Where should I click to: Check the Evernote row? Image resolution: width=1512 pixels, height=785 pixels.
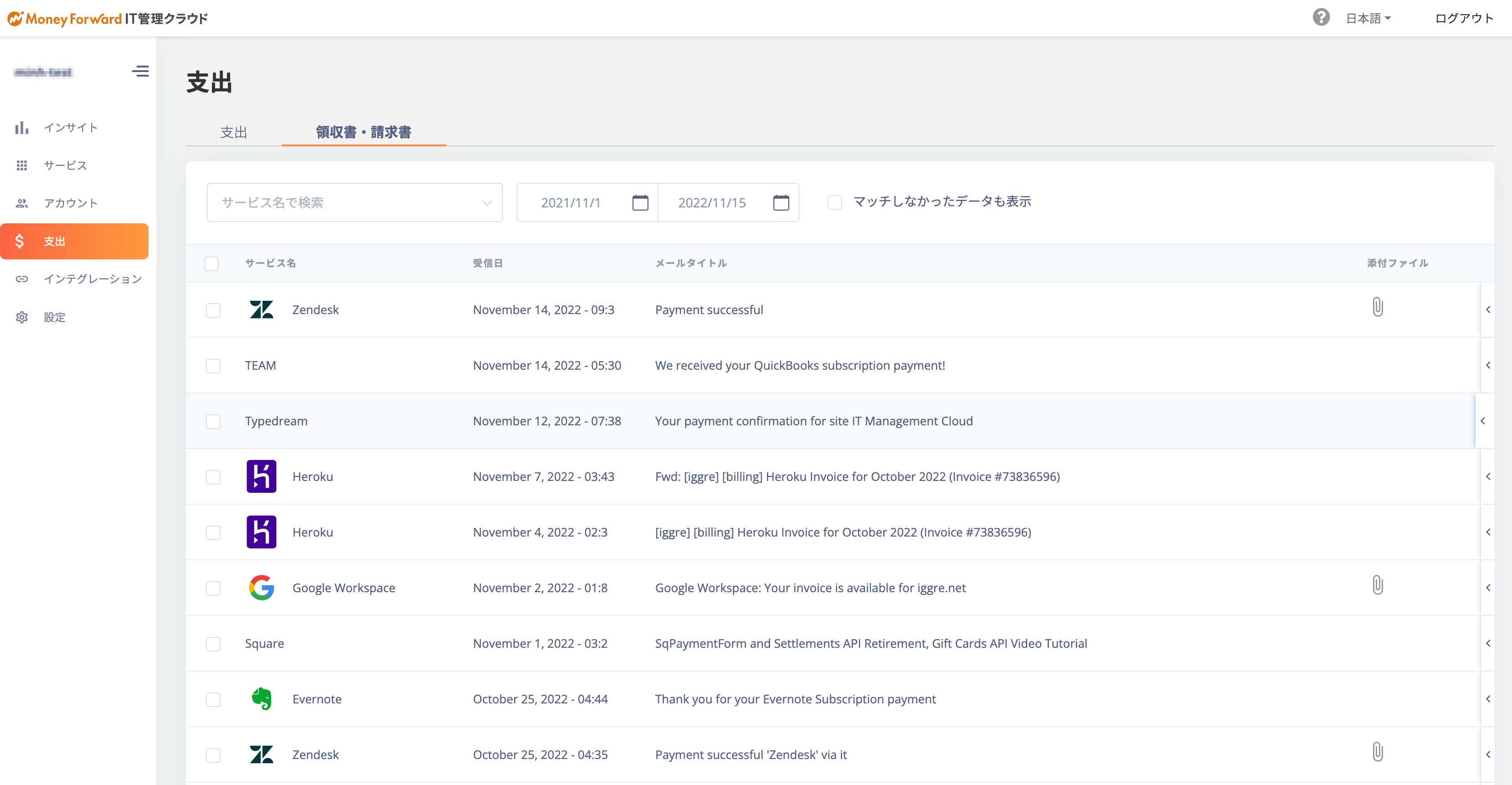[213, 699]
